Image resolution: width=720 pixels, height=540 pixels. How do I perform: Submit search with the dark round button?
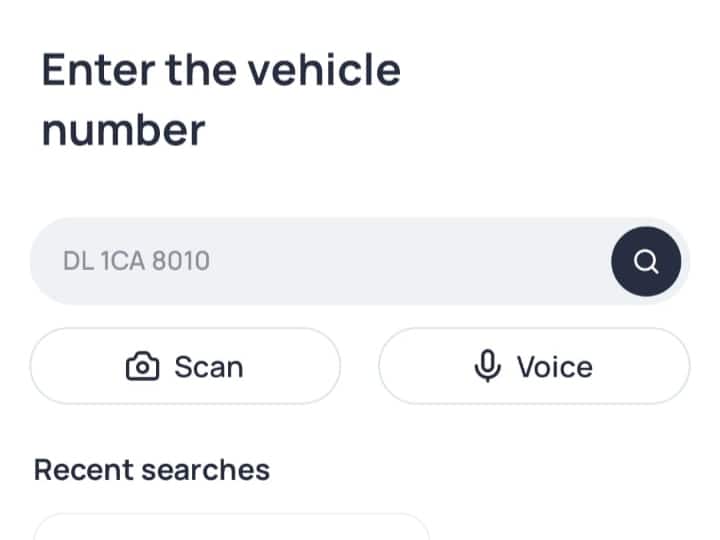646,262
